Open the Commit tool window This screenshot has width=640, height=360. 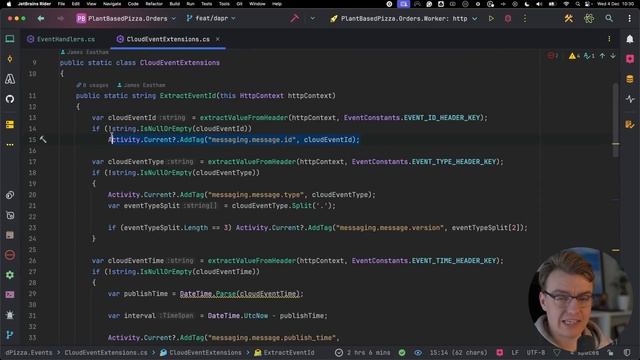[10, 59]
